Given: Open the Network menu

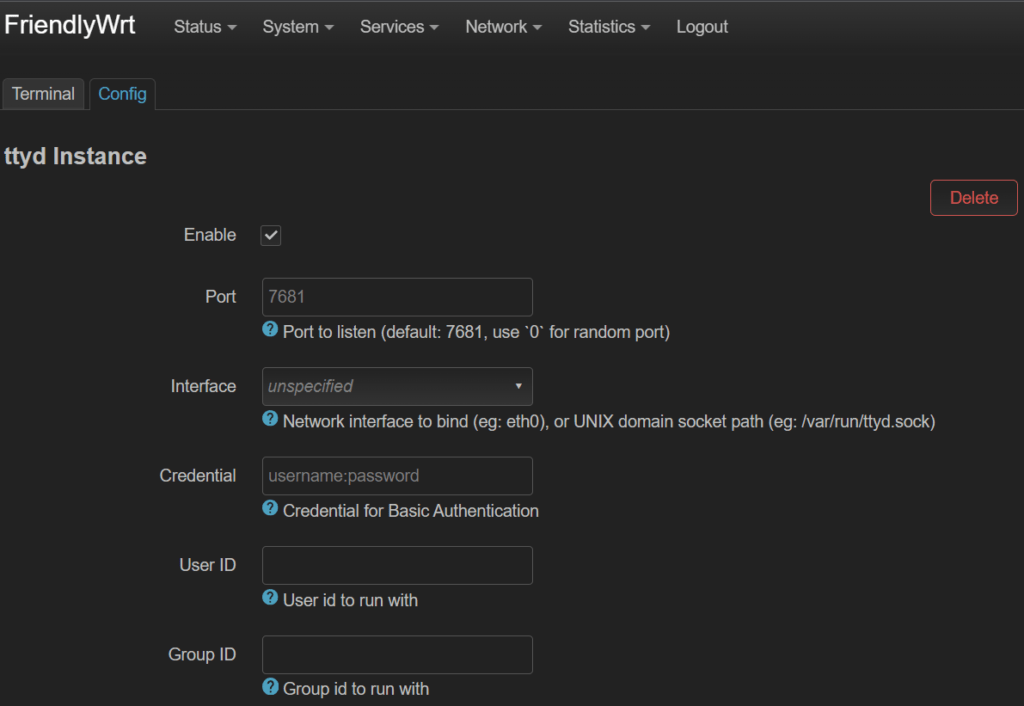Looking at the screenshot, I should (503, 27).
